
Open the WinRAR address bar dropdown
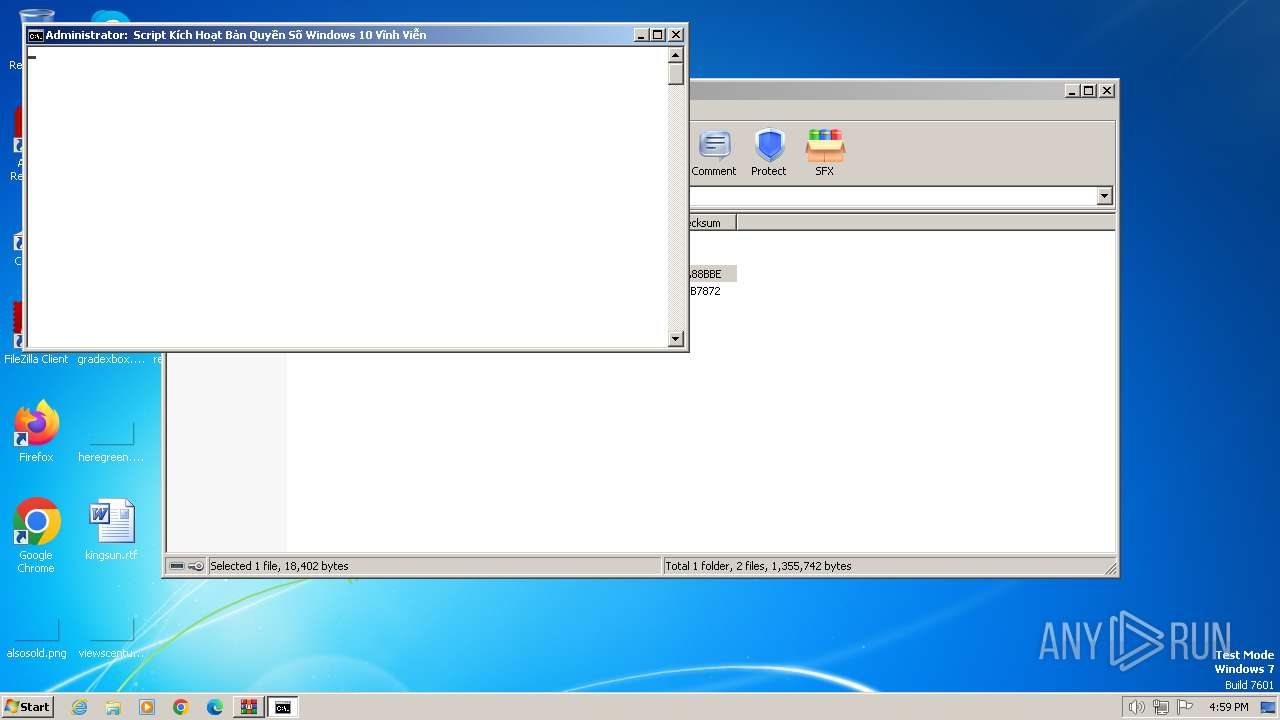pos(1105,196)
